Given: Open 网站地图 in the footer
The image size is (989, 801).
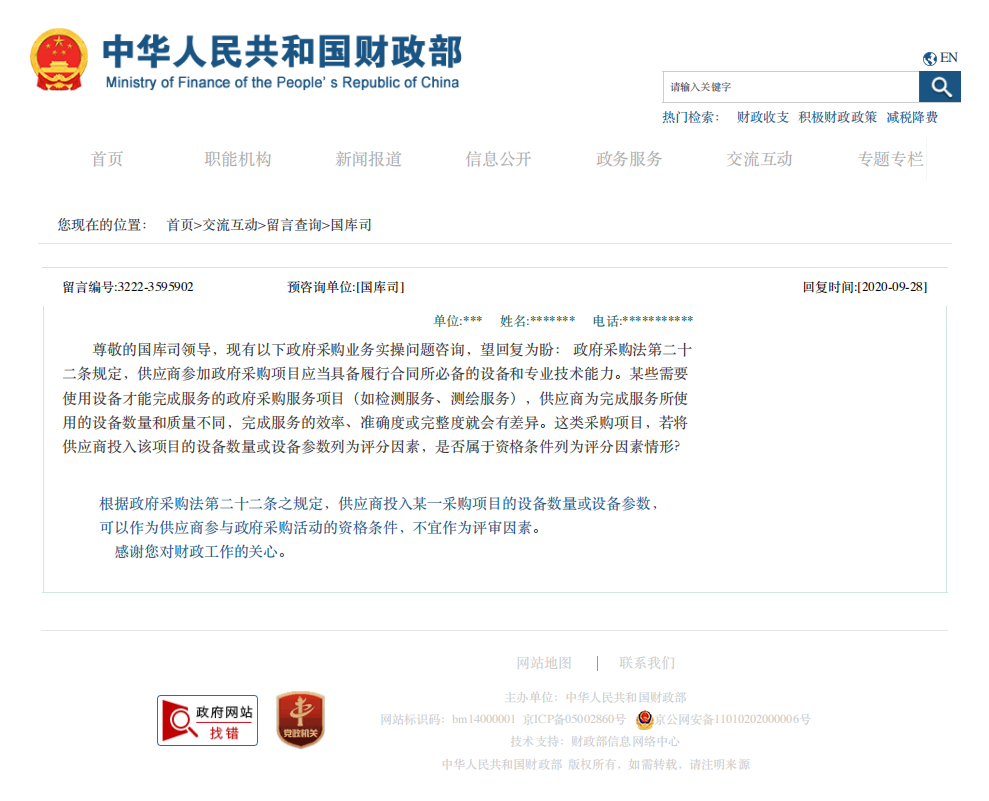Looking at the screenshot, I should [x=544, y=662].
